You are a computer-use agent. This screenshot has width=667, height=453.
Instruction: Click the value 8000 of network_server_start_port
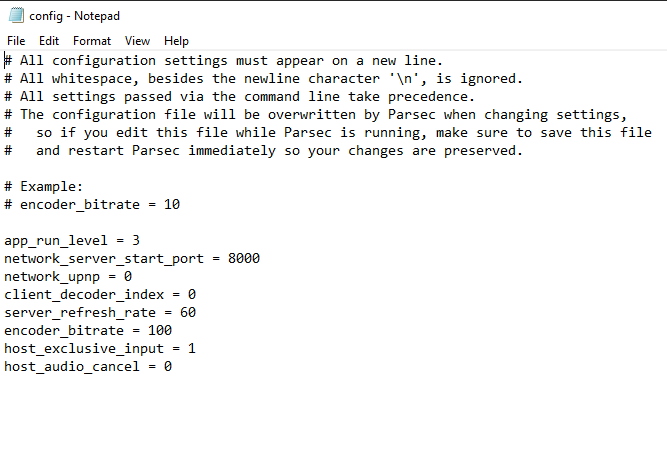point(244,259)
